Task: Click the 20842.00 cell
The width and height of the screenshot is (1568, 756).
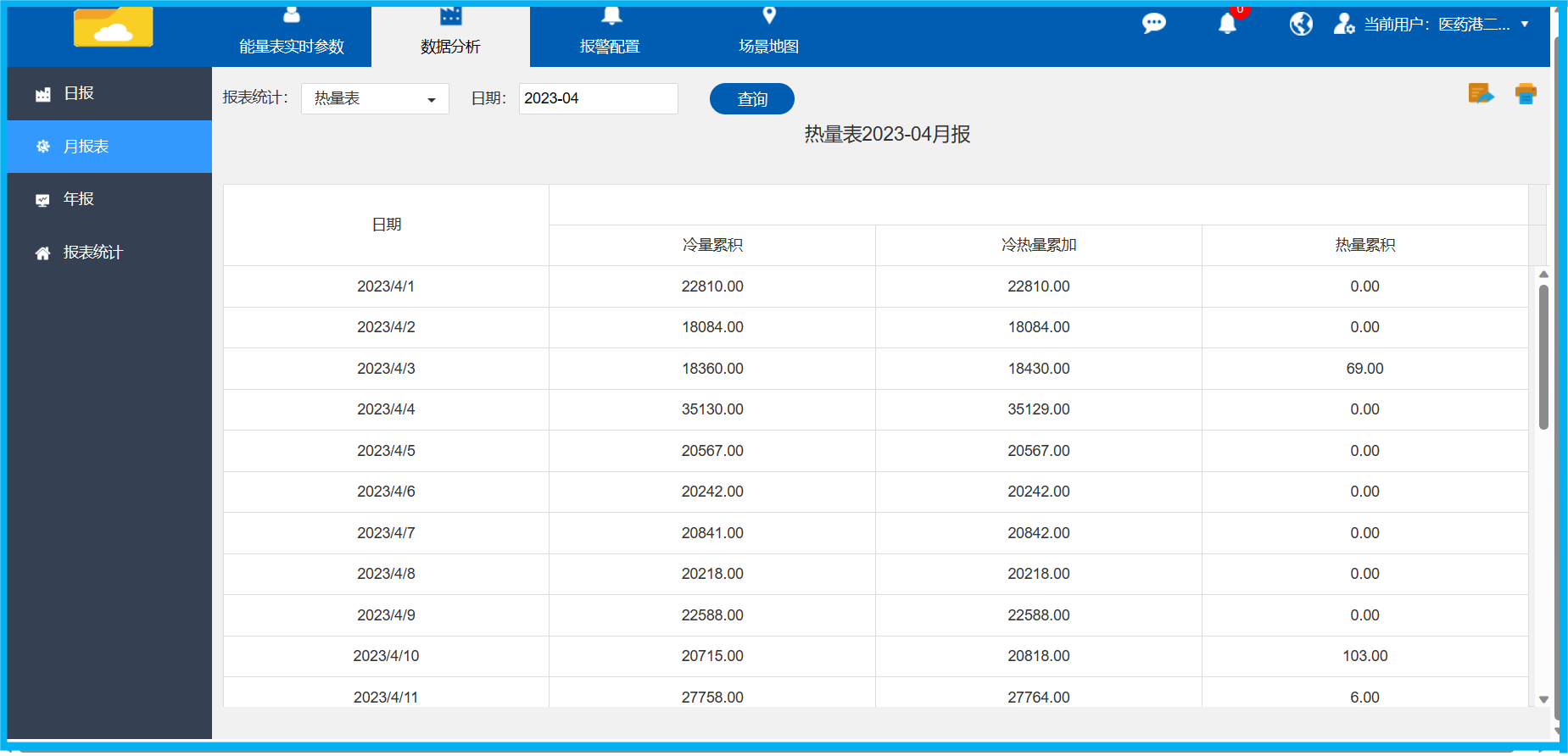Action: click(x=1039, y=533)
